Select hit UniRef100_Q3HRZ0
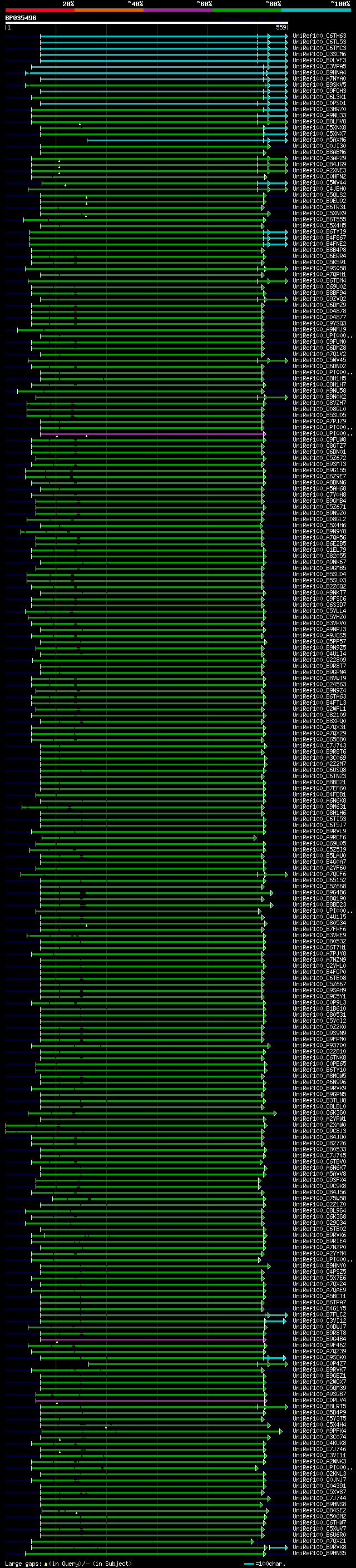The height and width of the screenshot is (1568, 356). (319, 109)
